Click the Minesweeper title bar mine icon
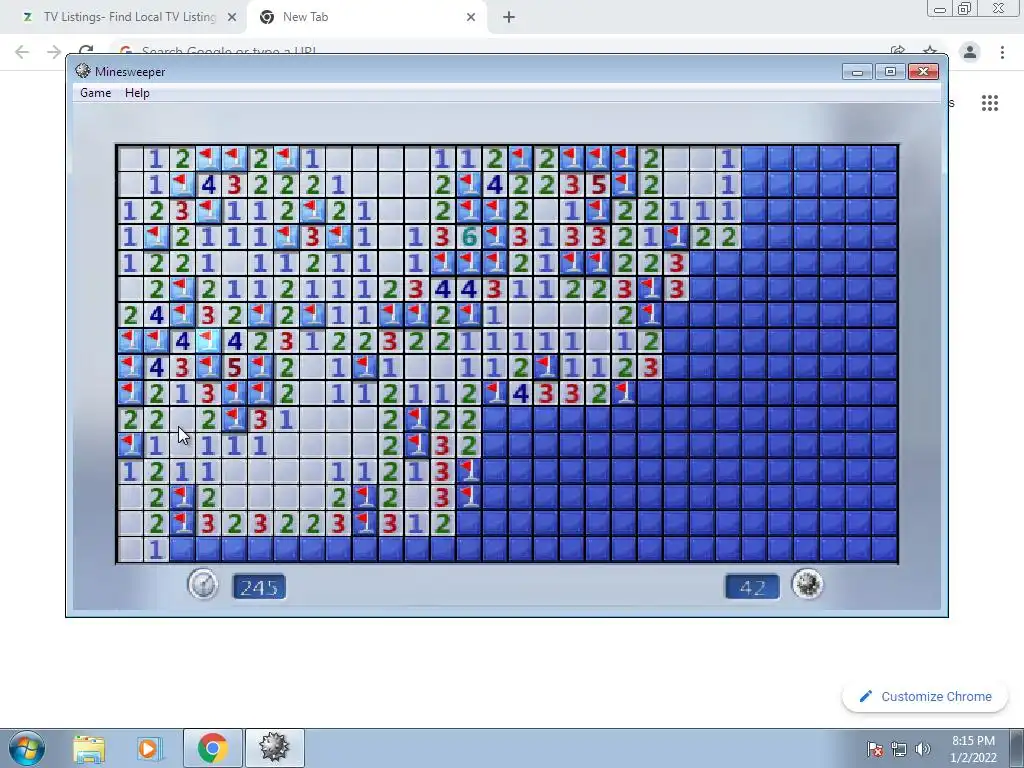Image resolution: width=1024 pixels, height=768 pixels. pos(82,71)
